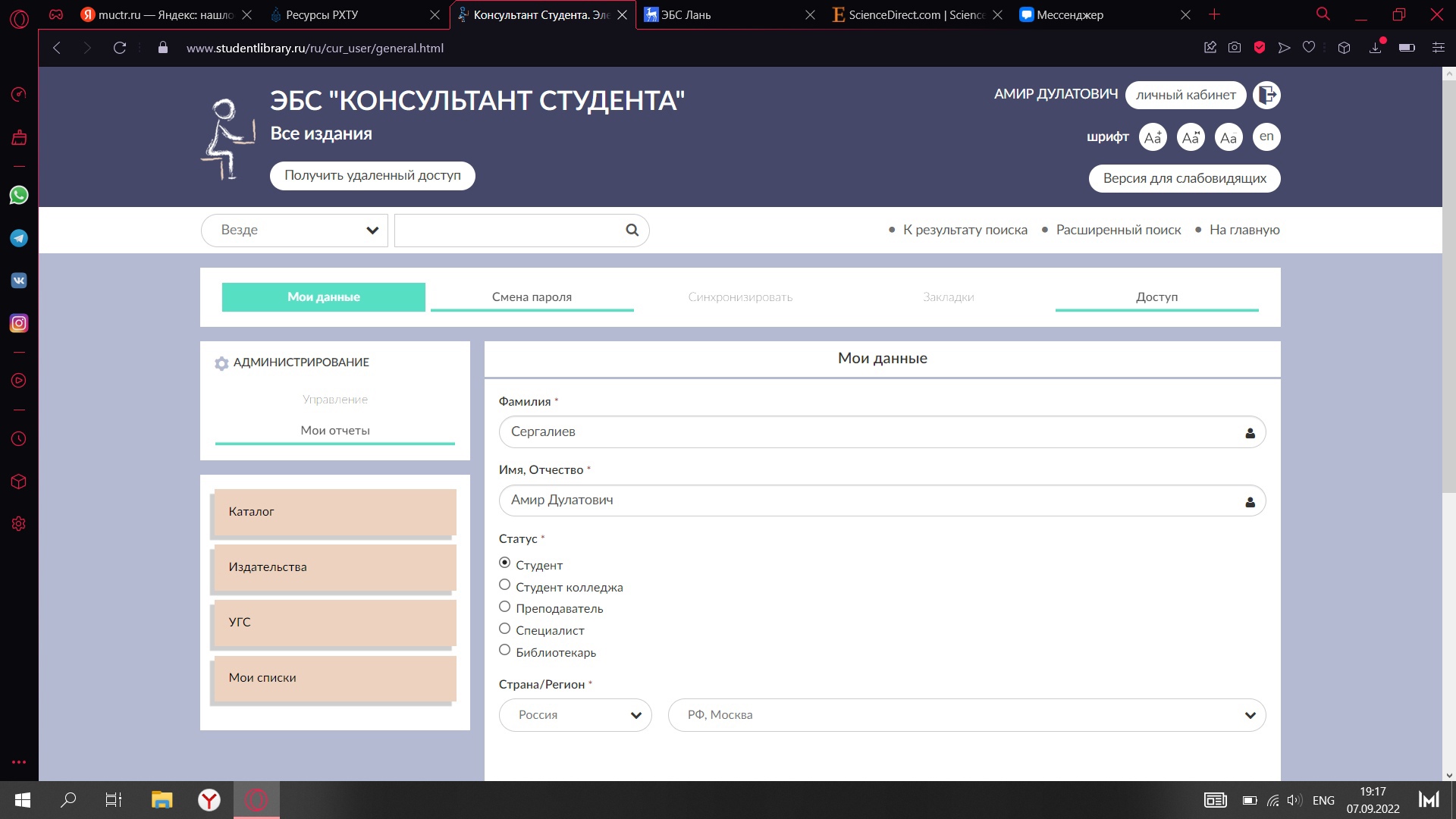Open VK in Opera sidebar

19,281
